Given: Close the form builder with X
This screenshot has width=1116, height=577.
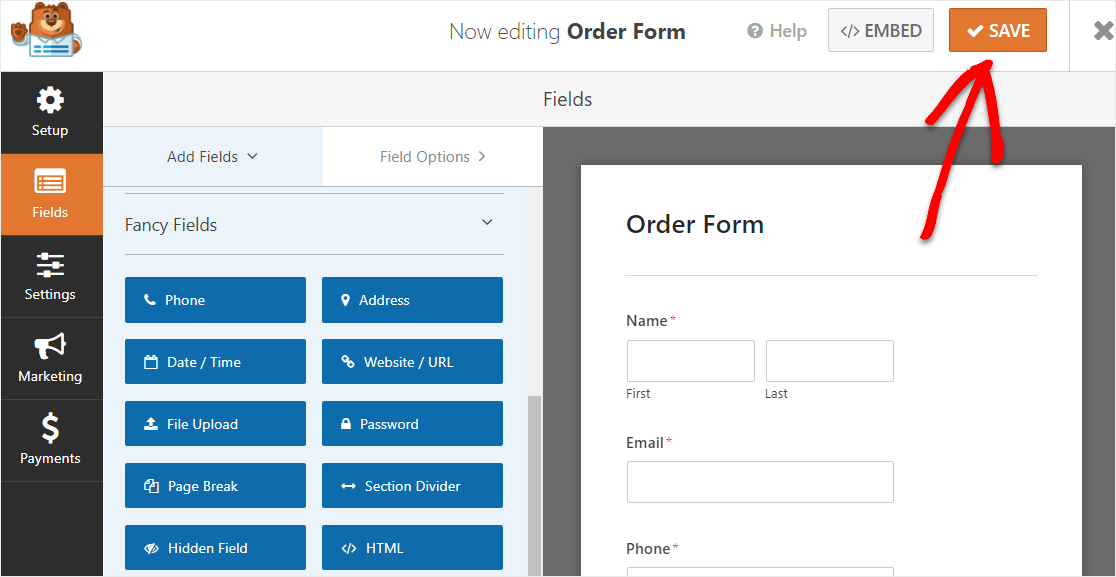Looking at the screenshot, I should (x=1104, y=31).
